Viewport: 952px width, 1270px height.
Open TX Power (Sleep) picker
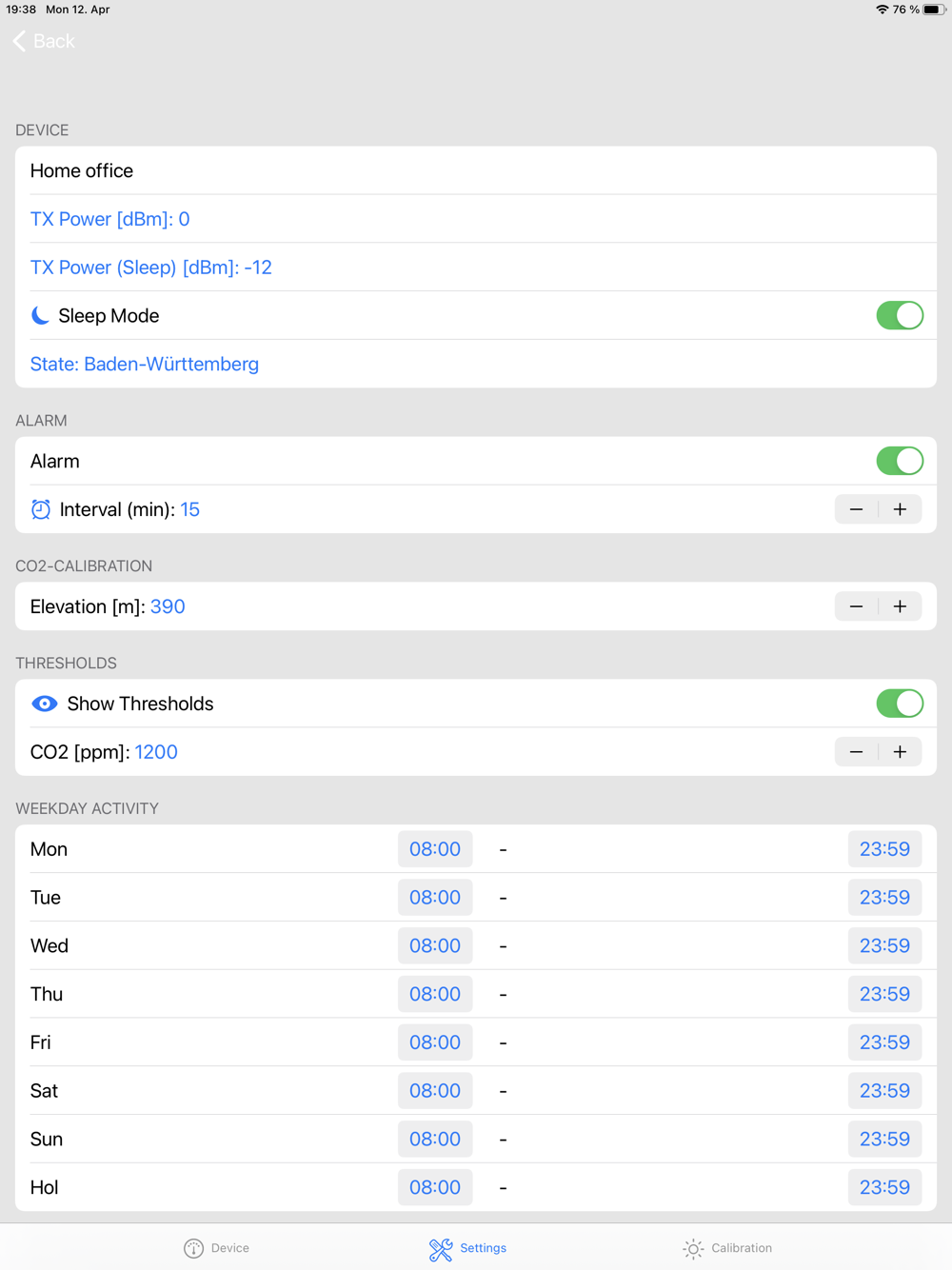coord(151,268)
